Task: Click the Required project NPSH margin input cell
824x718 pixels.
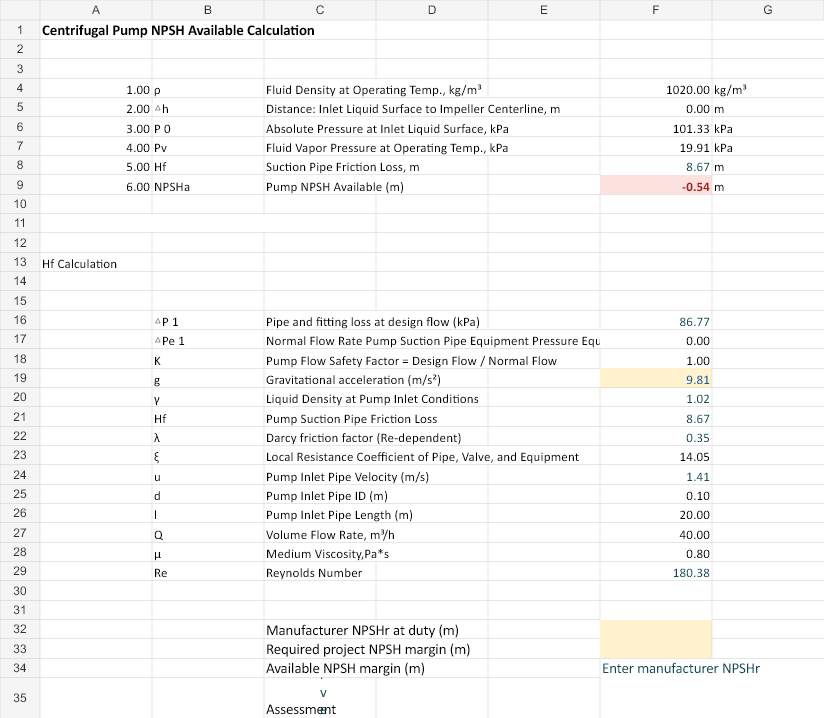Action: click(656, 649)
